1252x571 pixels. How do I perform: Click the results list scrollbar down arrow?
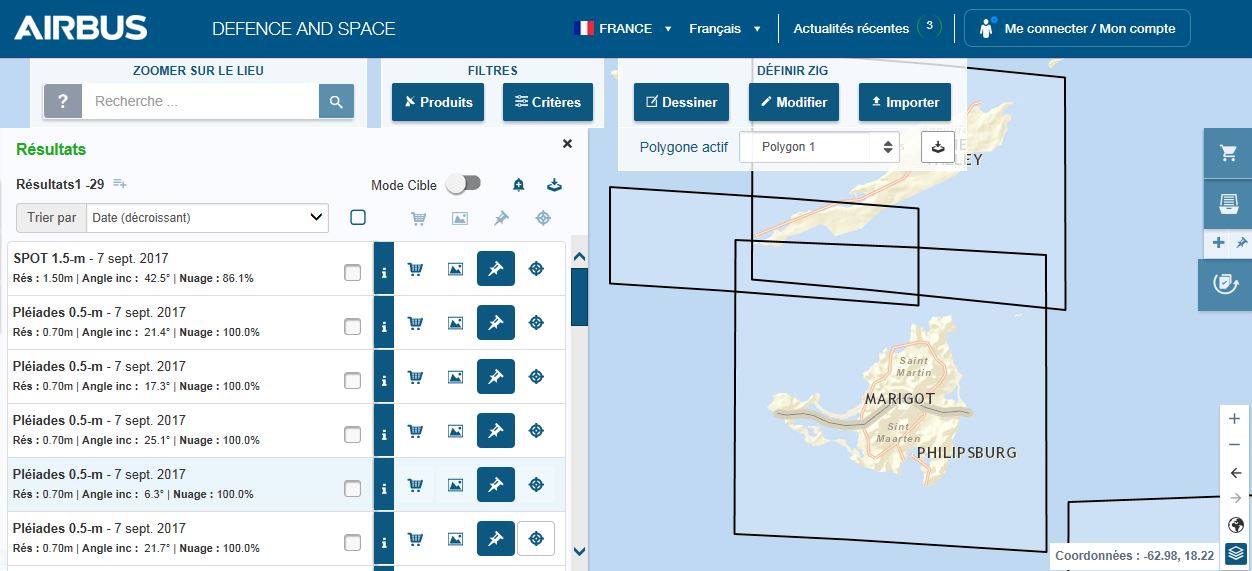pyautogui.click(x=579, y=550)
